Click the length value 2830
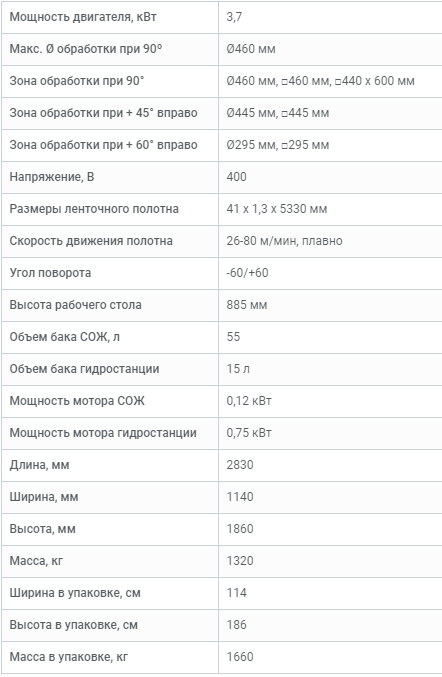 240,465
